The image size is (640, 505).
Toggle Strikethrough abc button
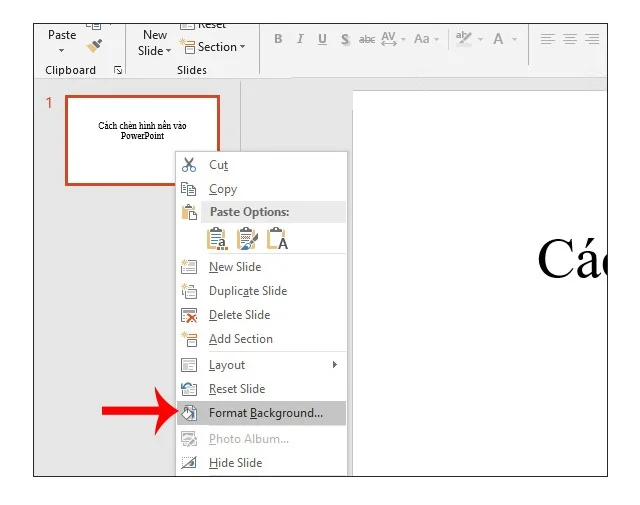(367, 39)
